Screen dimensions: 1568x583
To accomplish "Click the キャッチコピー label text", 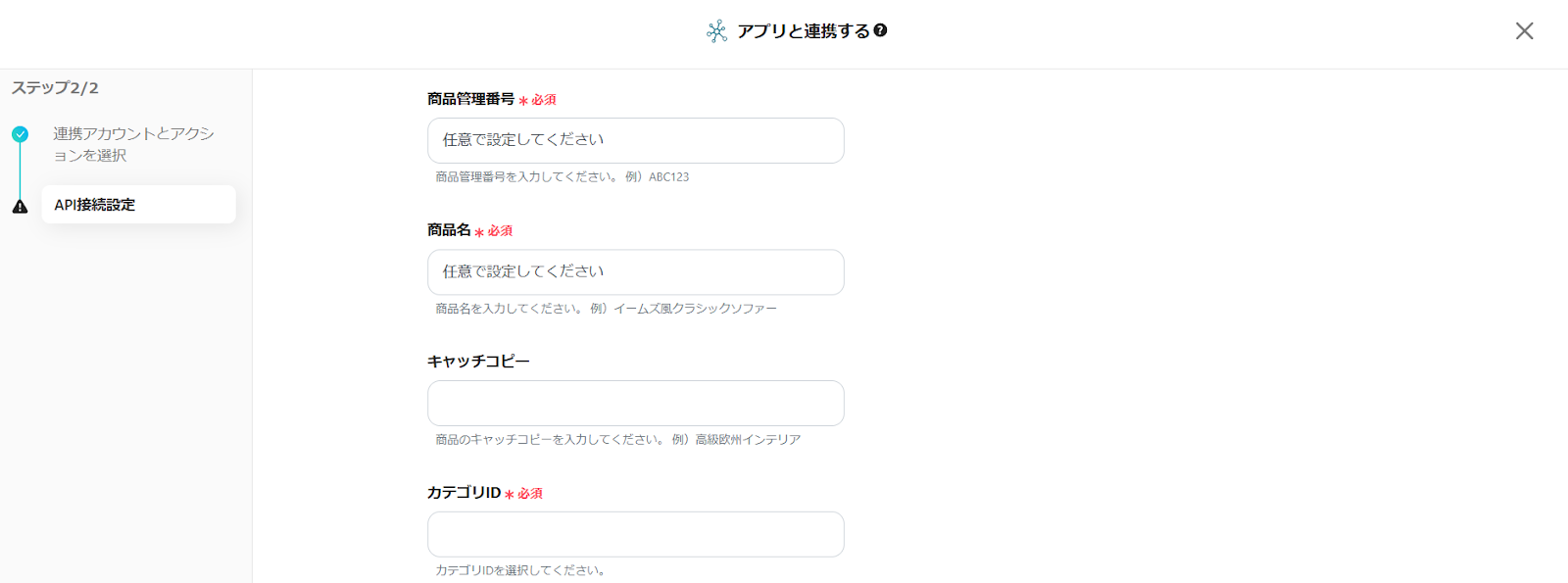I will click(x=478, y=362).
